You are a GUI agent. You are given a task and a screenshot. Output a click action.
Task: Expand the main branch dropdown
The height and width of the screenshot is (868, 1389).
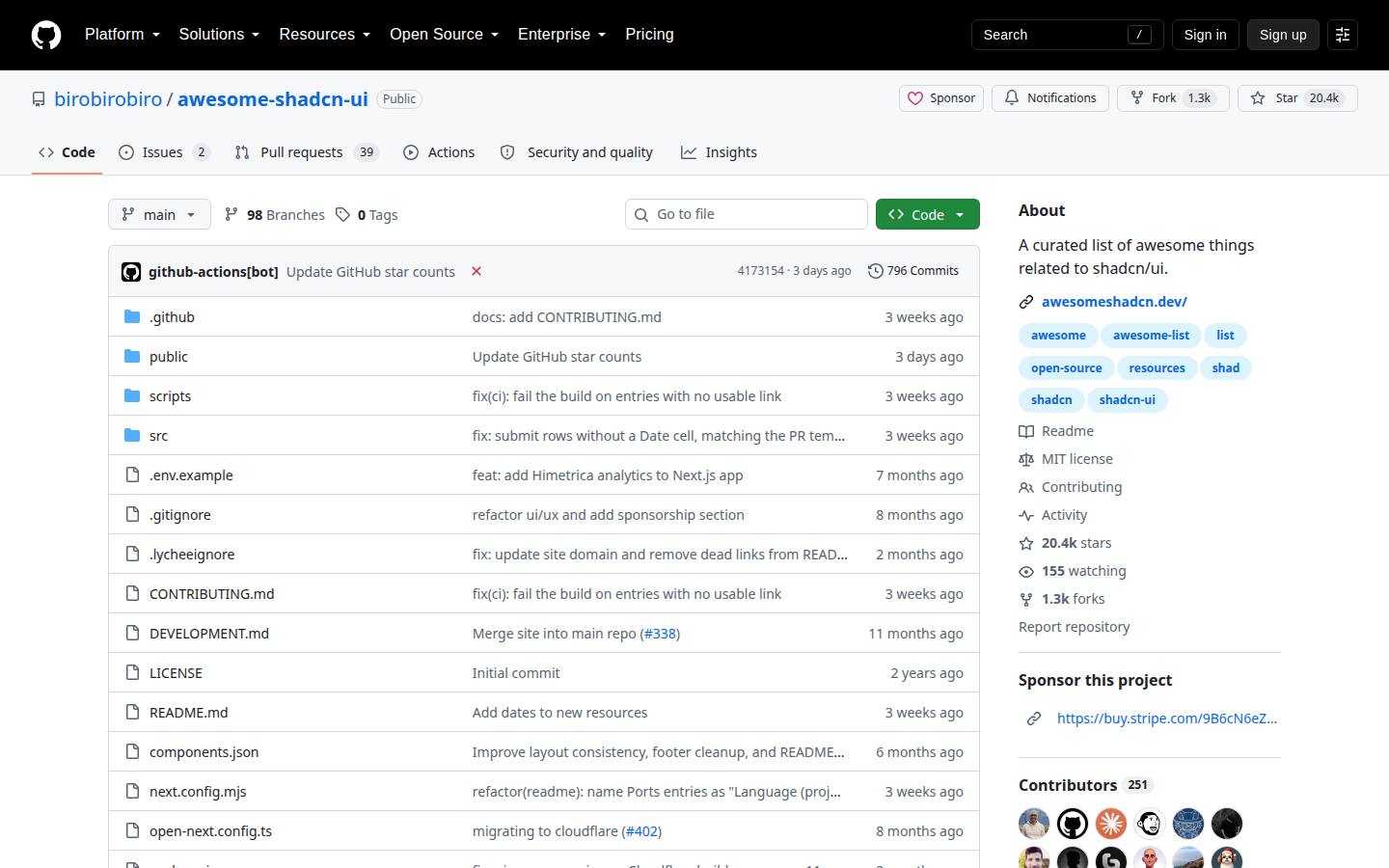click(x=159, y=215)
